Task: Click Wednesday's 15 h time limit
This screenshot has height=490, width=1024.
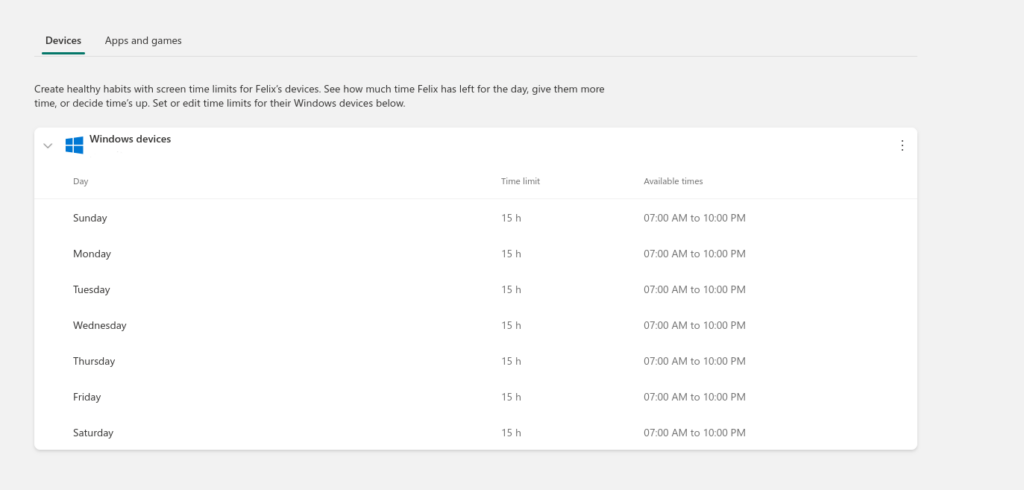Action: (511, 325)
